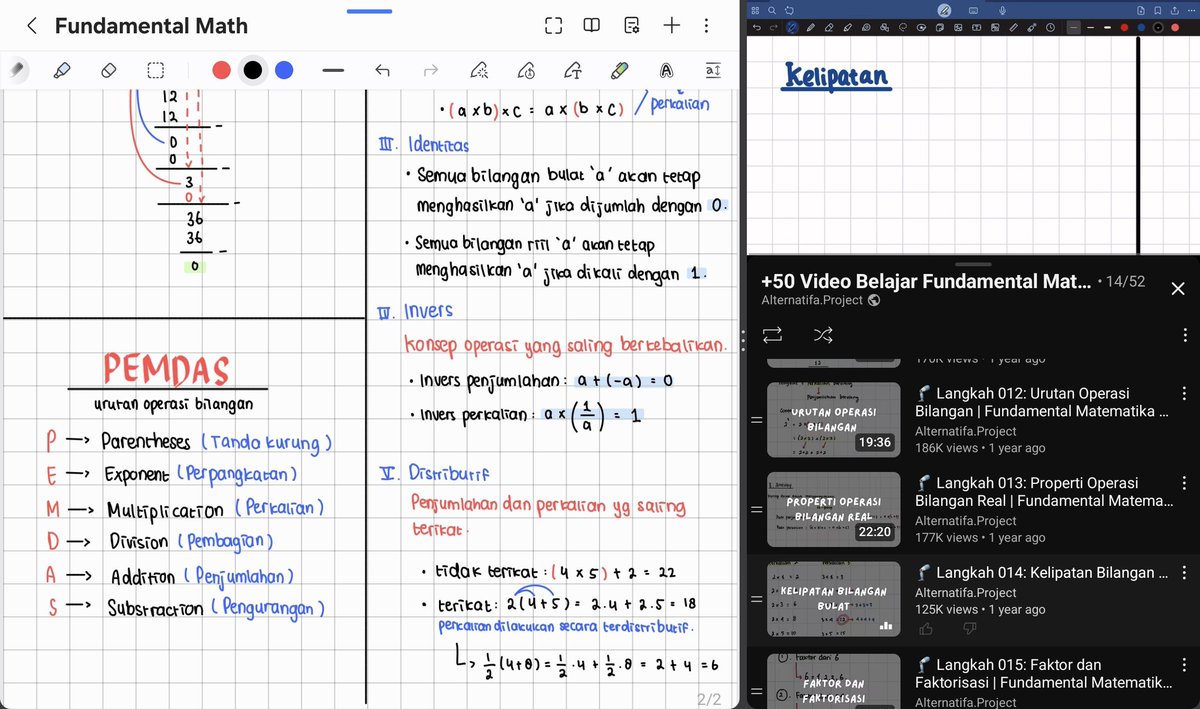Play Langkah 013: Properti Operasi Bilangan Real
This screenshot has width=1200, height=709.
click(1044, 491)
